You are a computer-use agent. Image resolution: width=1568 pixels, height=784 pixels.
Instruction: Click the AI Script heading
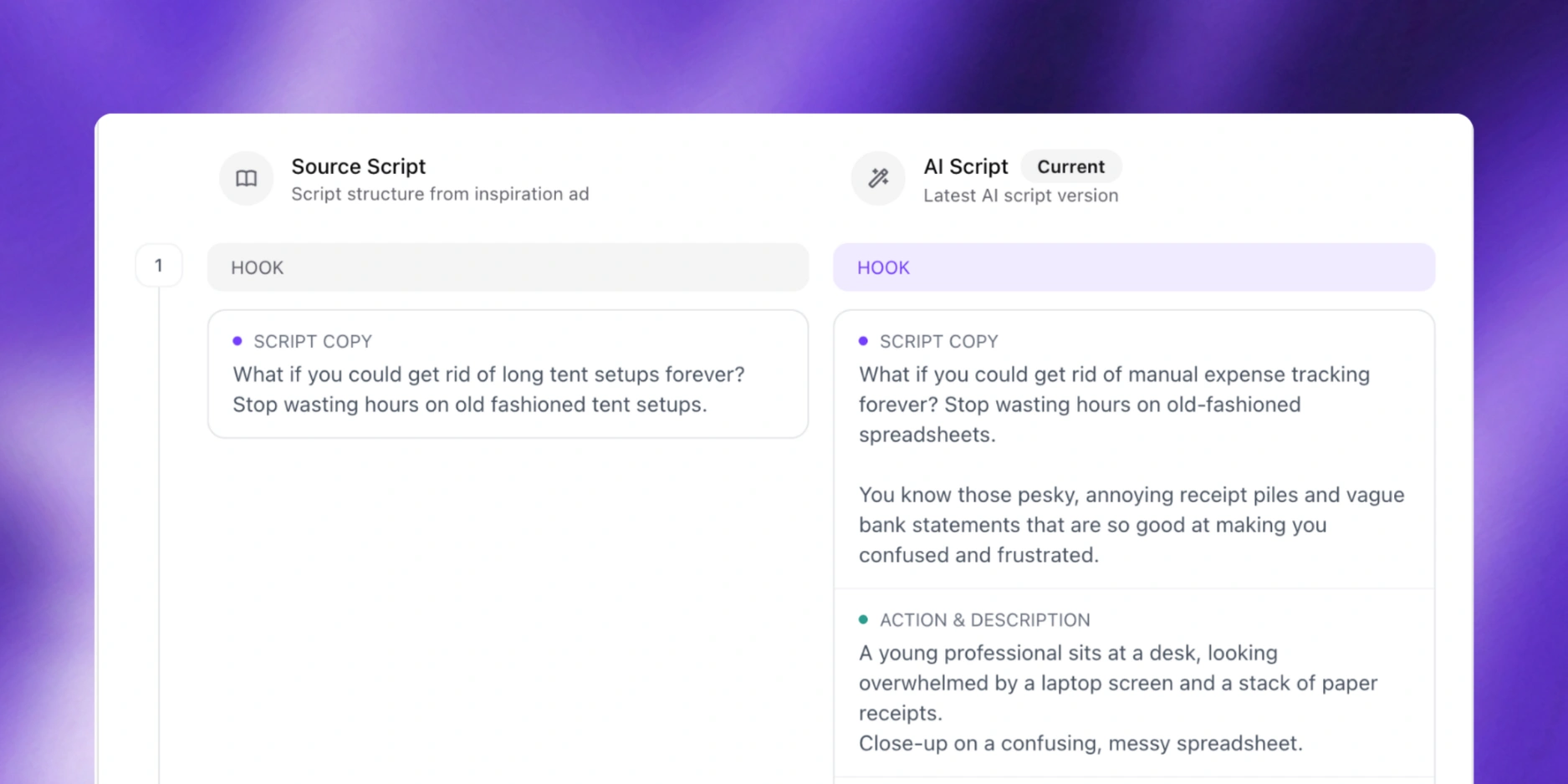965,166
